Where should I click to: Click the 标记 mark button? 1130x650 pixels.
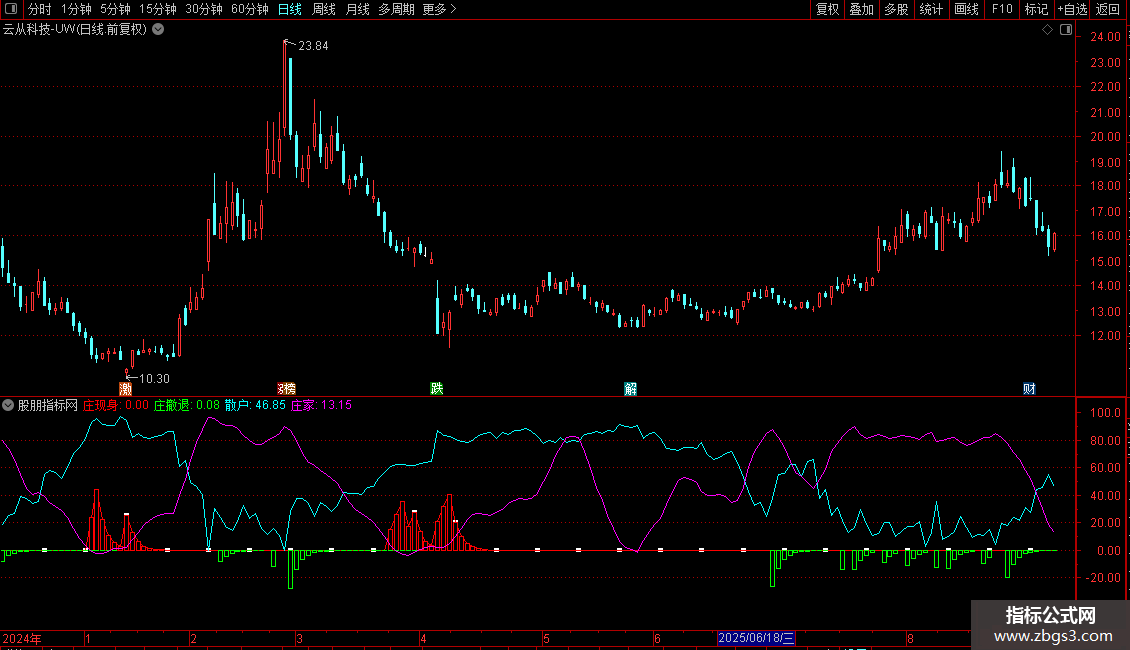tap(1036, 9)
